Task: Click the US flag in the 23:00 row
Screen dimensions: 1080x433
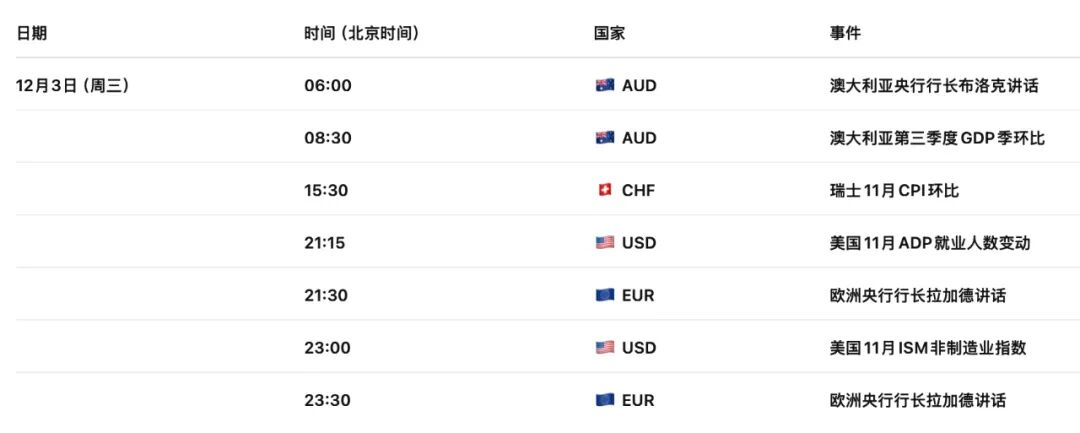Action: [x=604, y=348]
